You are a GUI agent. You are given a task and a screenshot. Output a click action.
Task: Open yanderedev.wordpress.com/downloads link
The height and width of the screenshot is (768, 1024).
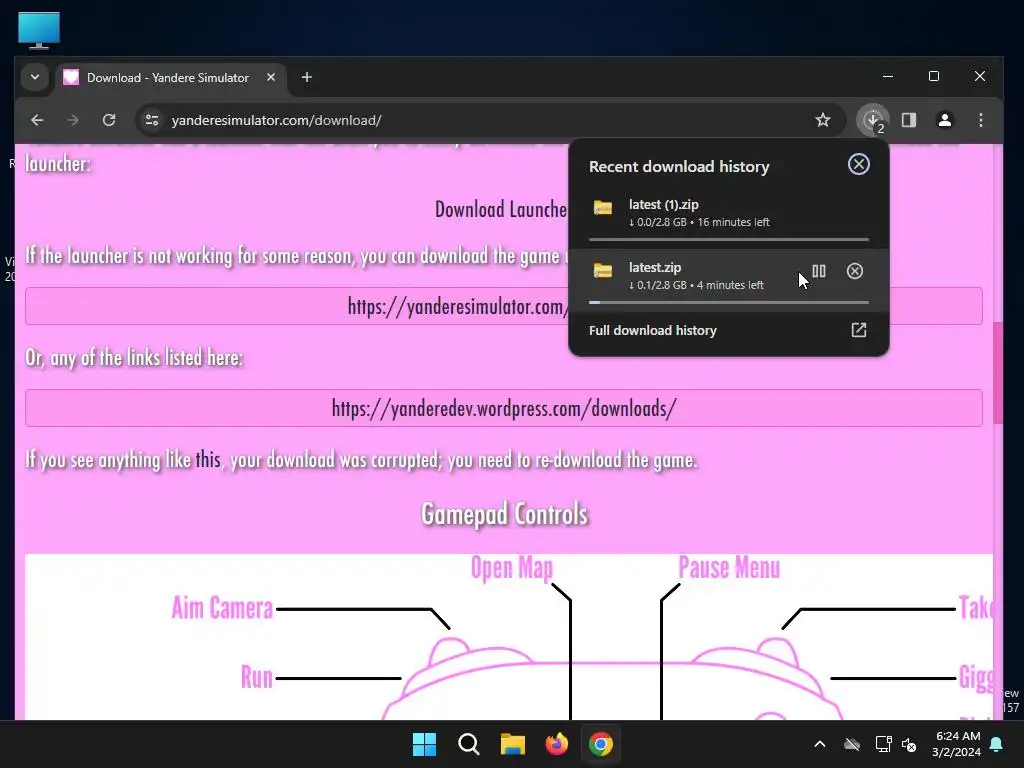(504, 408)
